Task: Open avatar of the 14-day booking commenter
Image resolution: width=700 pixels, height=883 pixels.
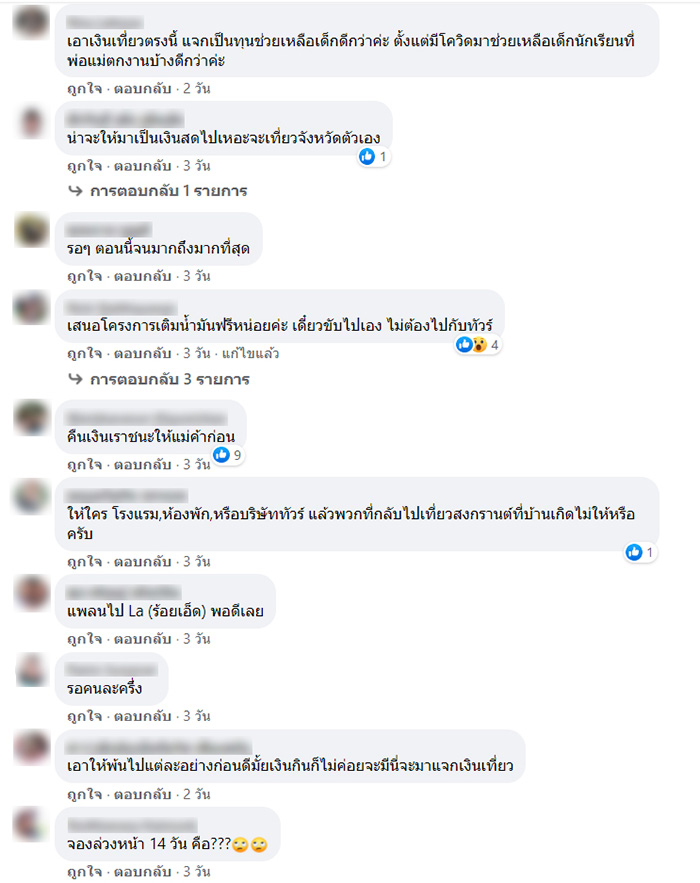Action: pos(32,824)
